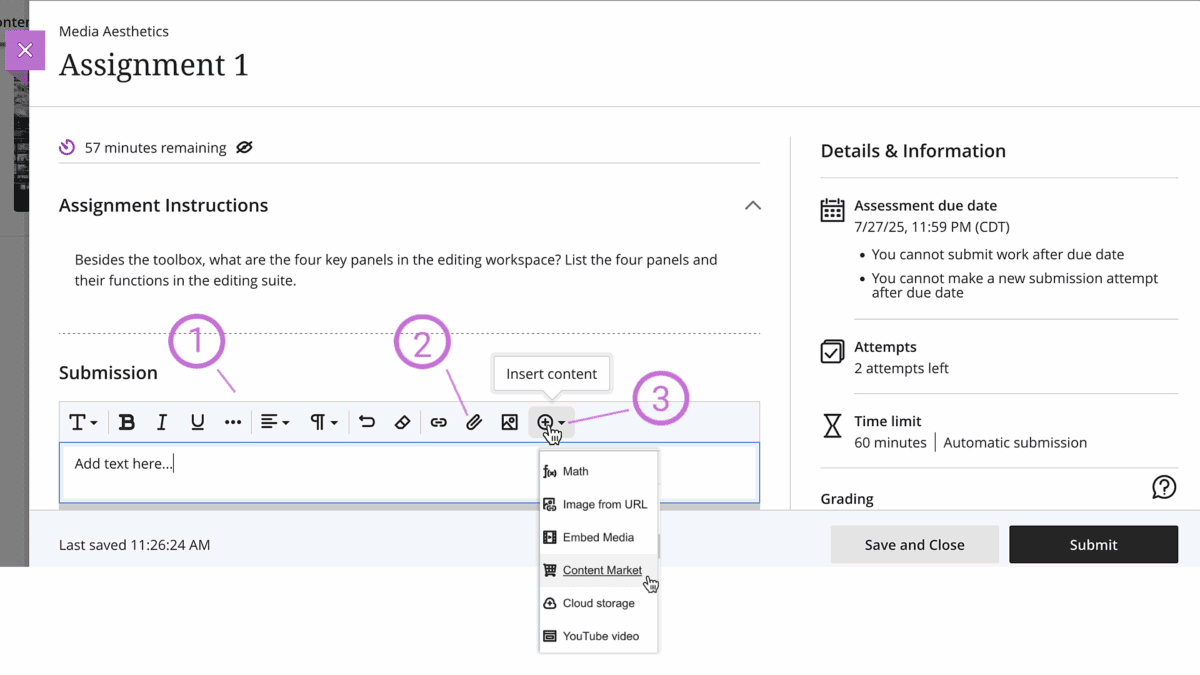Click the undo arrow icon

pyautogui.click(x=367, y=422)
